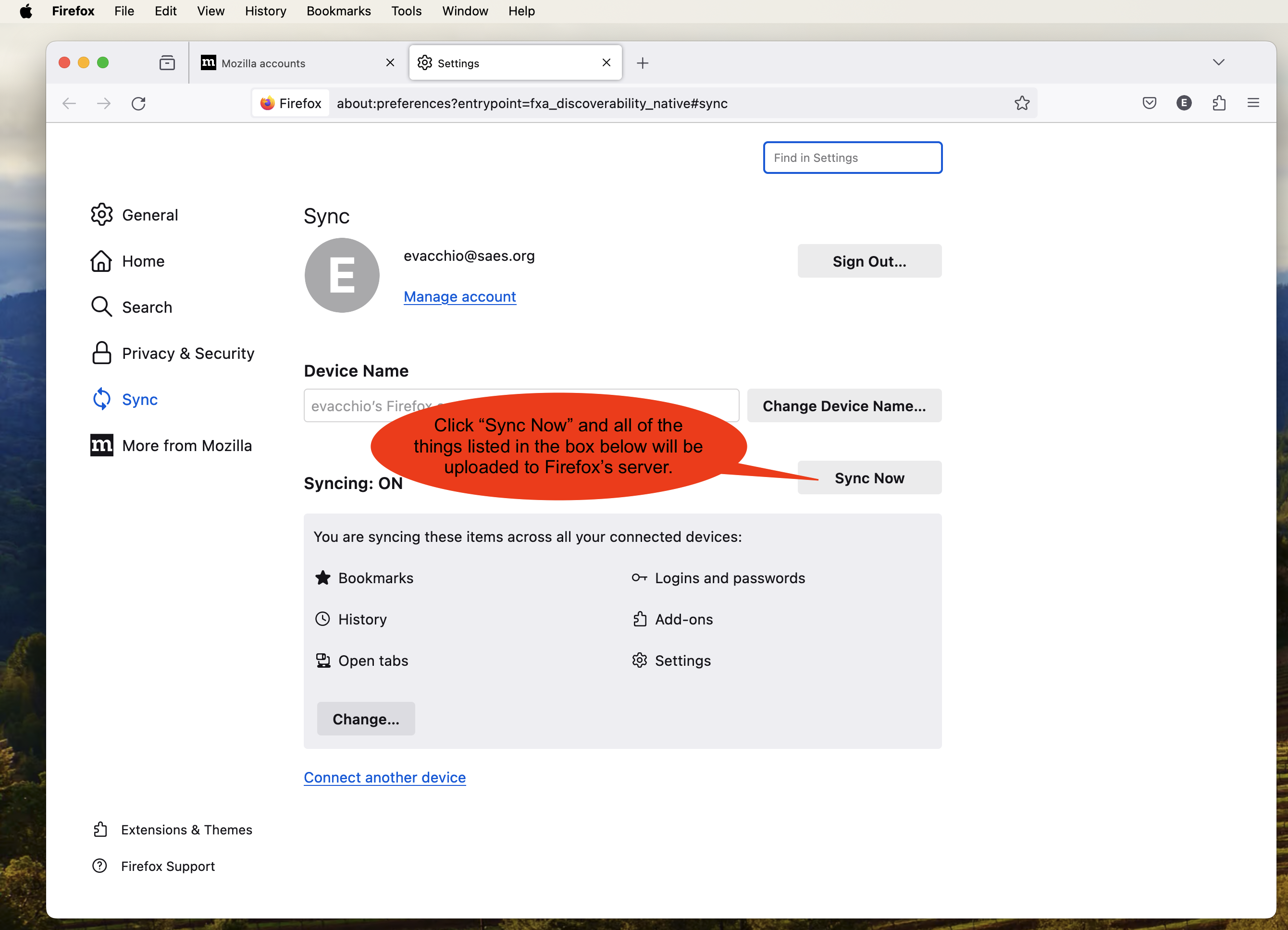Open the account avatar toolbar button
Image resolution: width=1288 pixels, height=930 pixels.
[1184, 103]
